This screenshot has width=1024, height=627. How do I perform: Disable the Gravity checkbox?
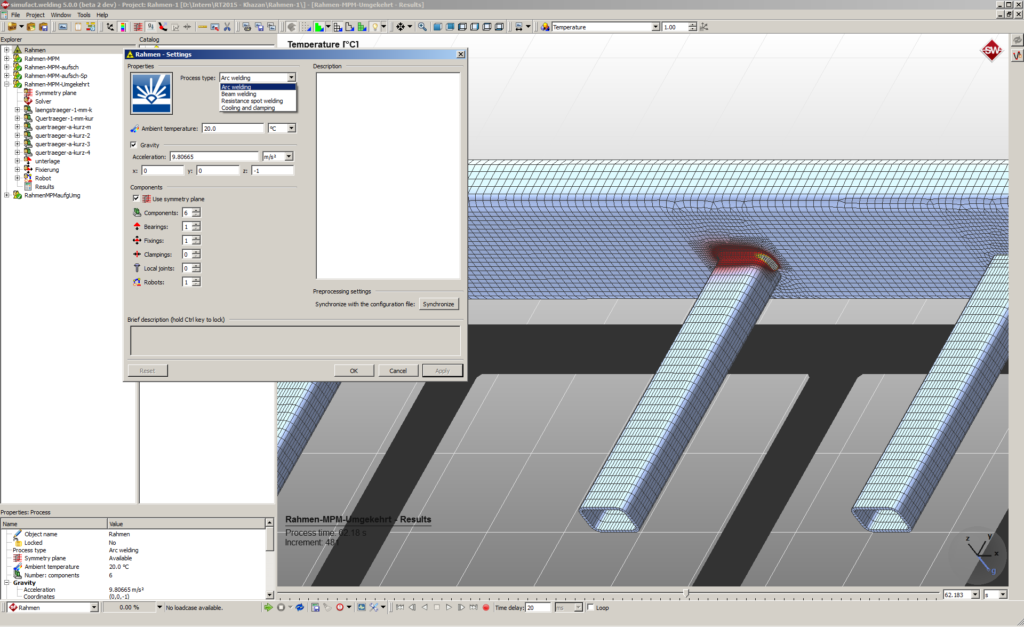(x=134, y=145)
